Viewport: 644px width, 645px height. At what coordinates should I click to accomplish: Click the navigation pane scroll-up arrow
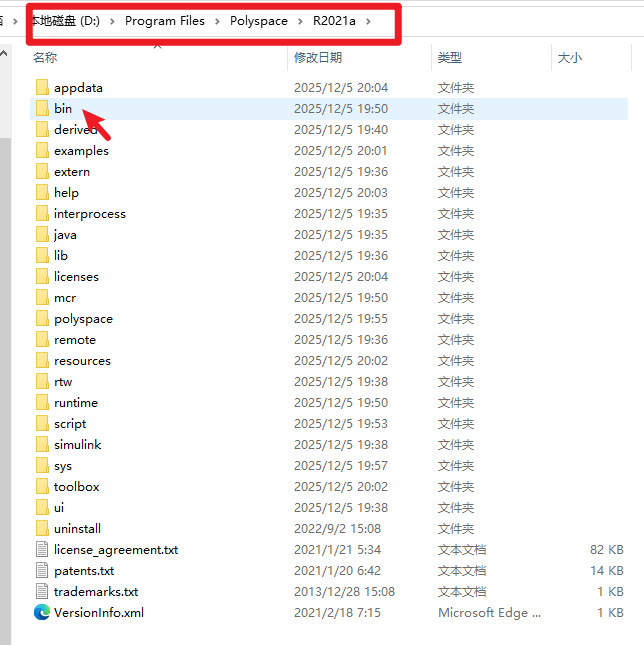point(4,53)
